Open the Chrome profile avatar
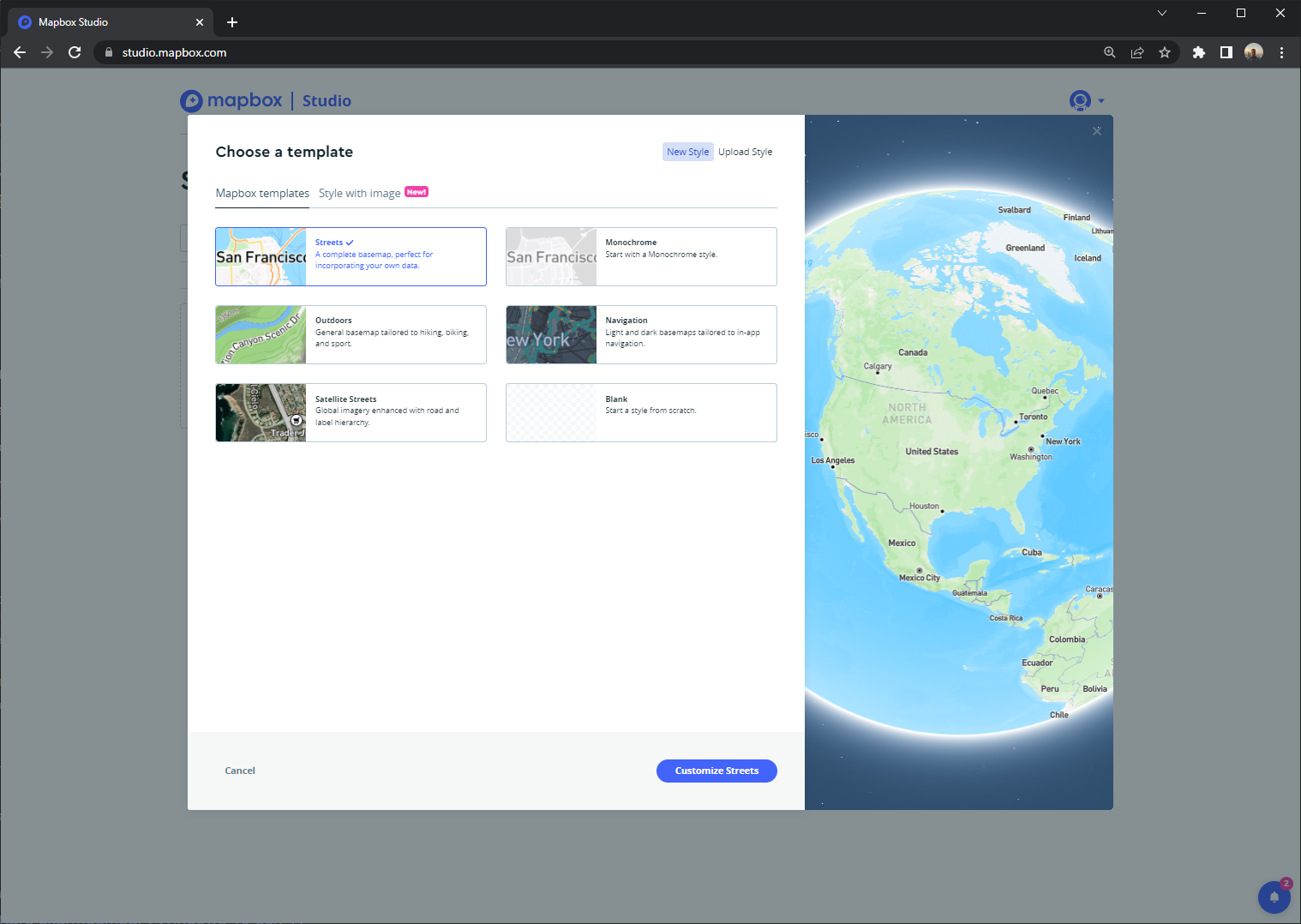Image resolution: width=1301 pixels, height=924 pixels. point(1254,52)
